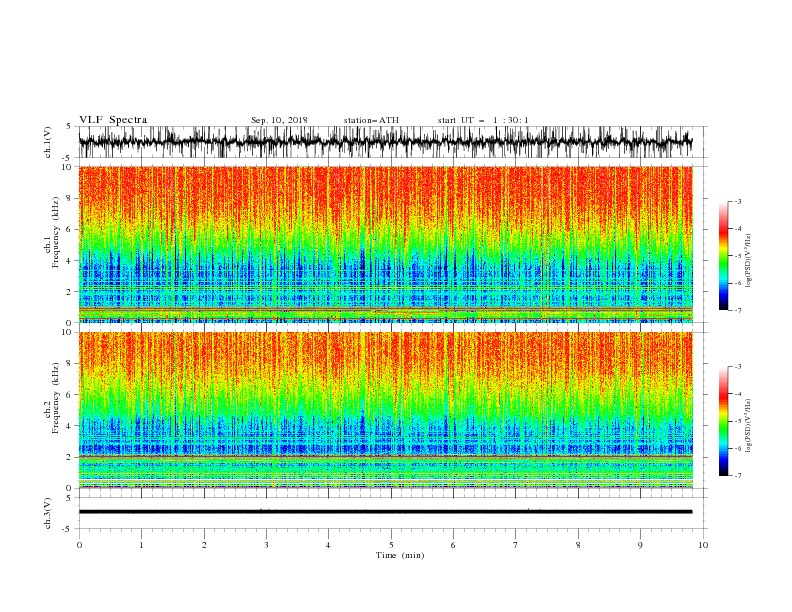Click the ch.1 spectrogram panel
Viewport: 792px width, 612px height.
click(x=385, y=244)
